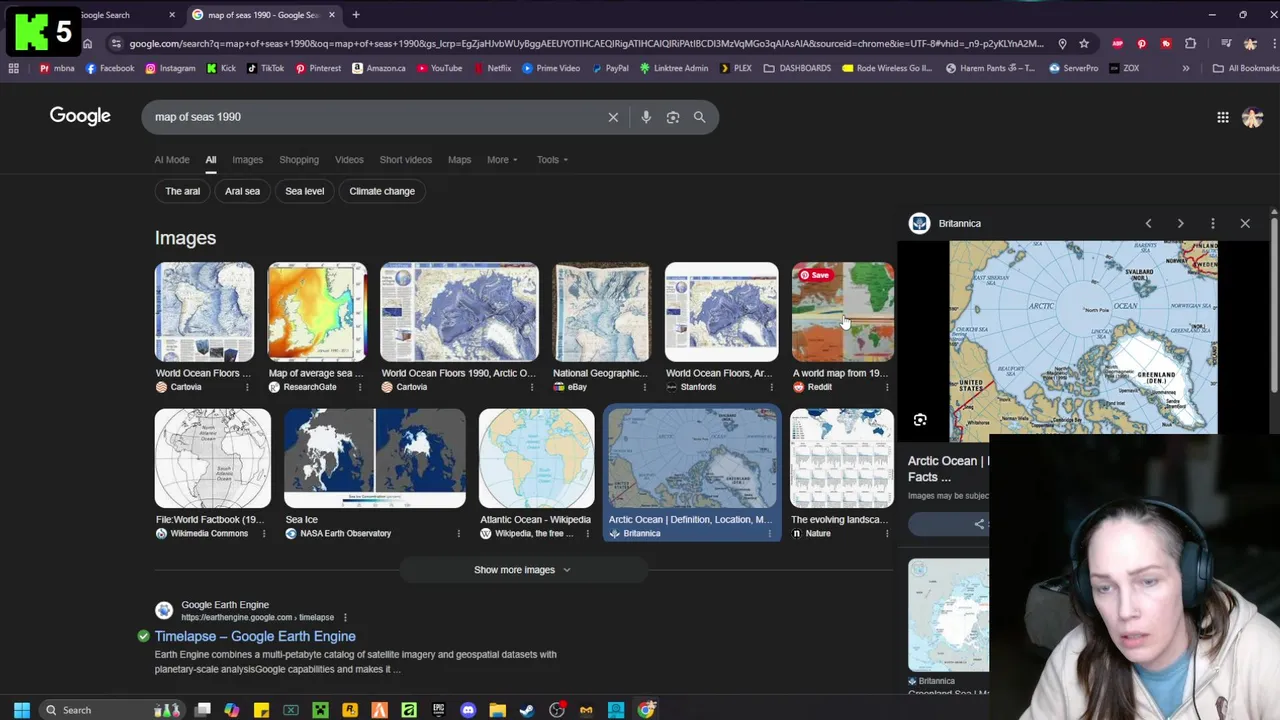
Task: Open the Sea Ice NASA thumbnail
Action: (375, 458)
